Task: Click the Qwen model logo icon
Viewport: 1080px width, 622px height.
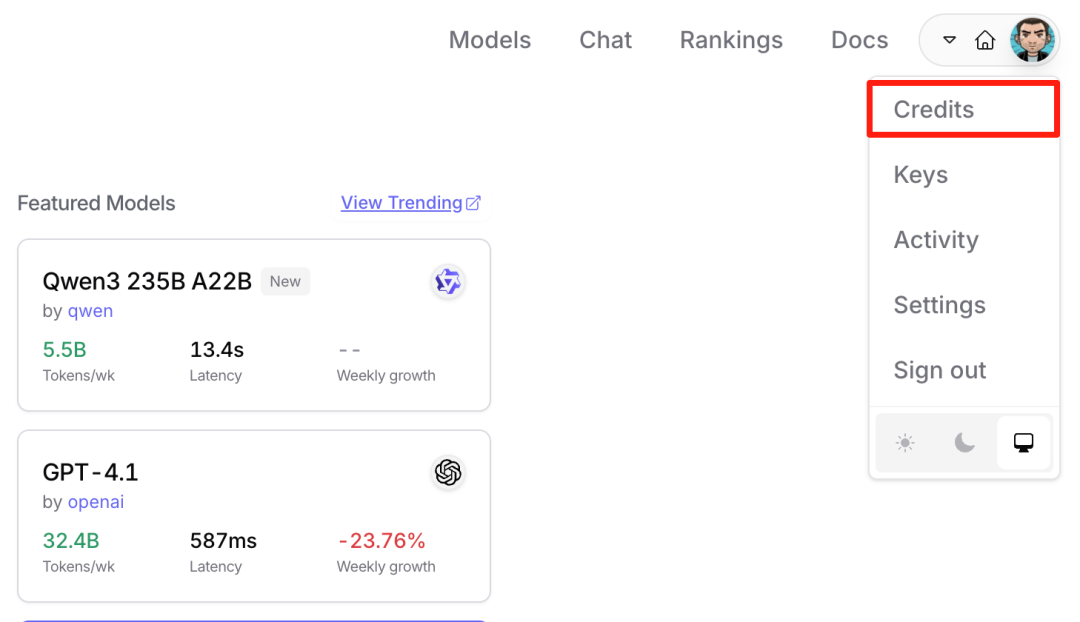Action: coord(448,282)
